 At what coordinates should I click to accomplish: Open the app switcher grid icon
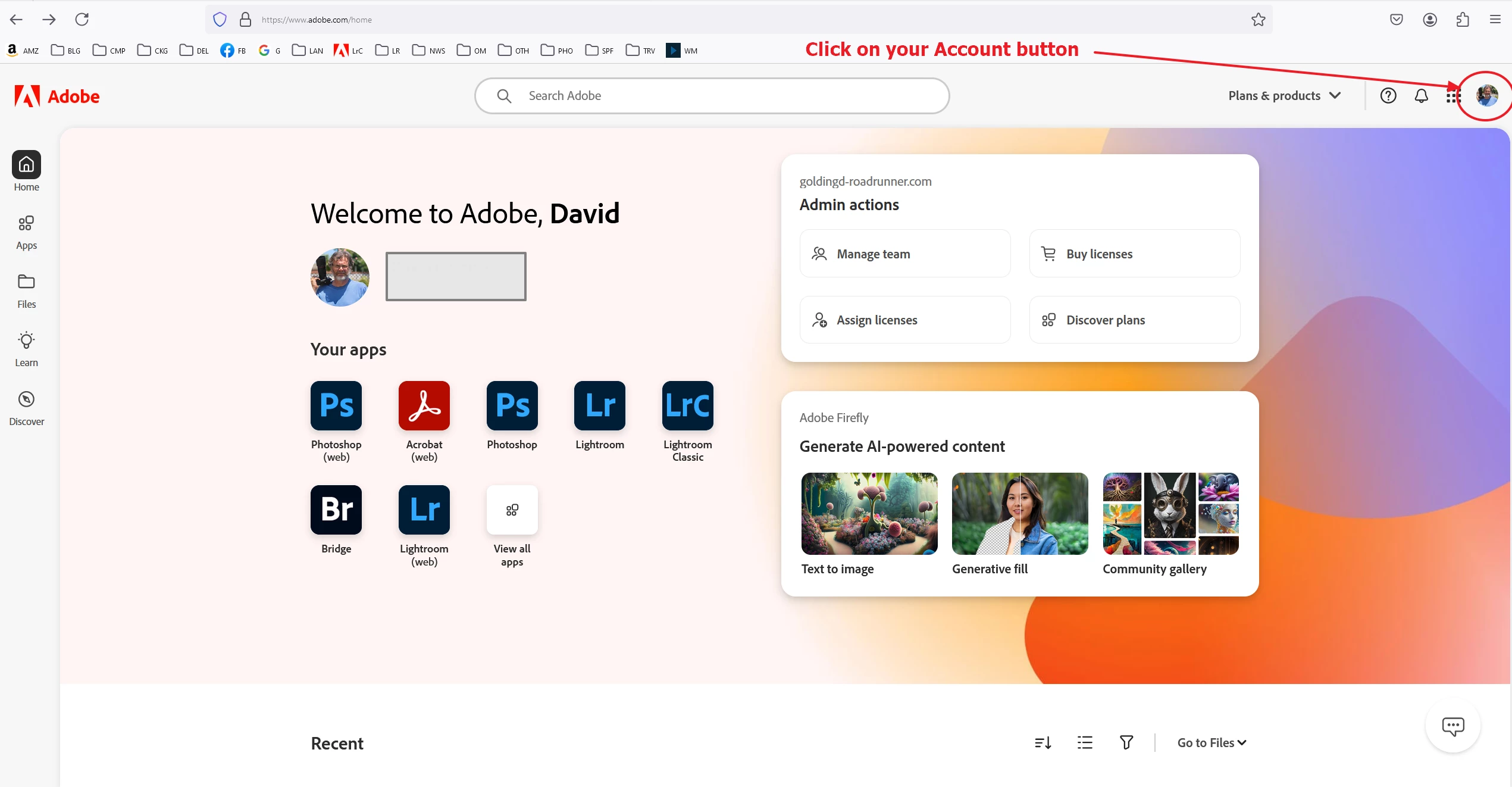(x=1453, y=96)
